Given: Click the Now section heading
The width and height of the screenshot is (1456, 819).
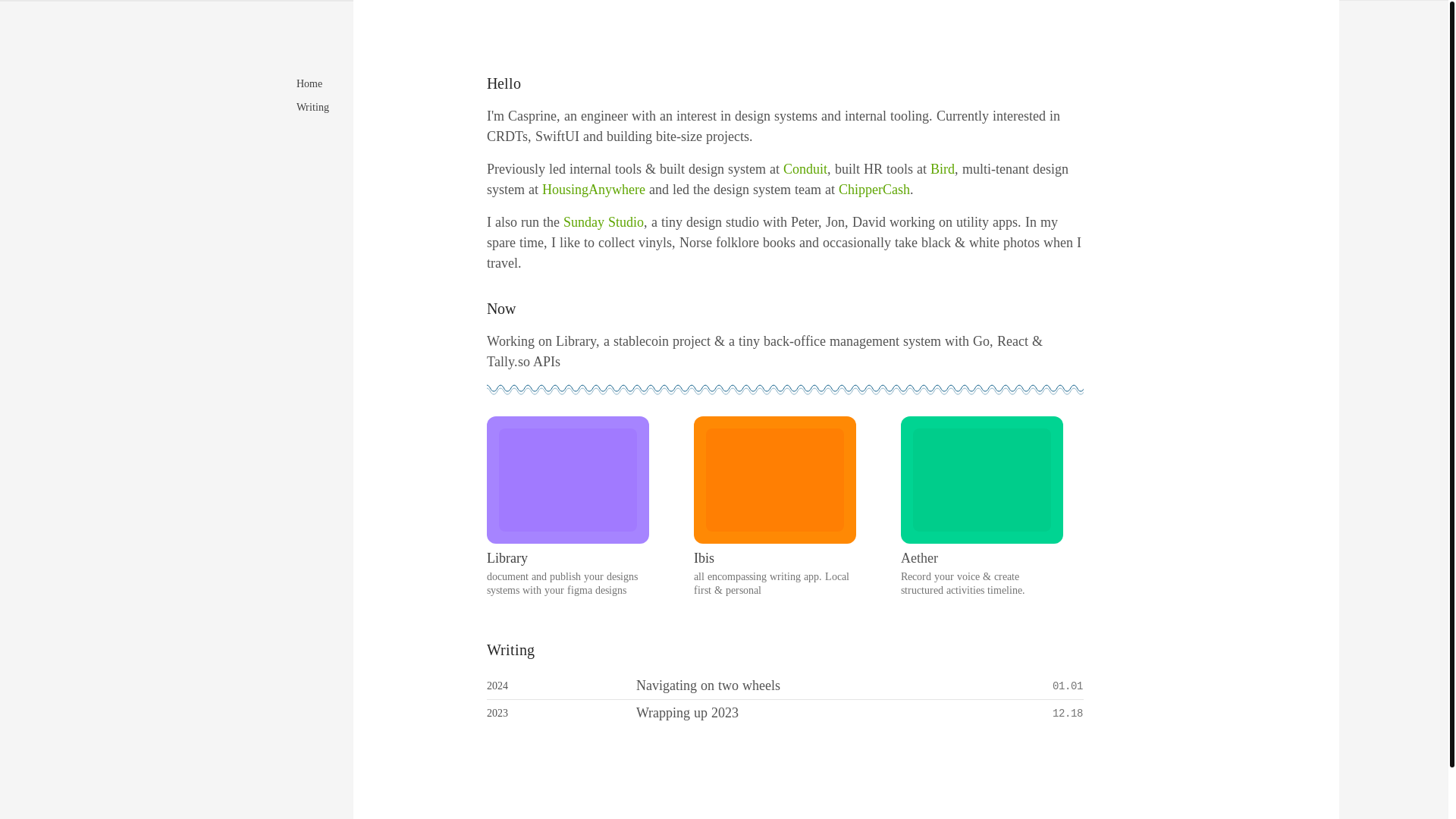Looking at the screenshot, I should 501,309.
